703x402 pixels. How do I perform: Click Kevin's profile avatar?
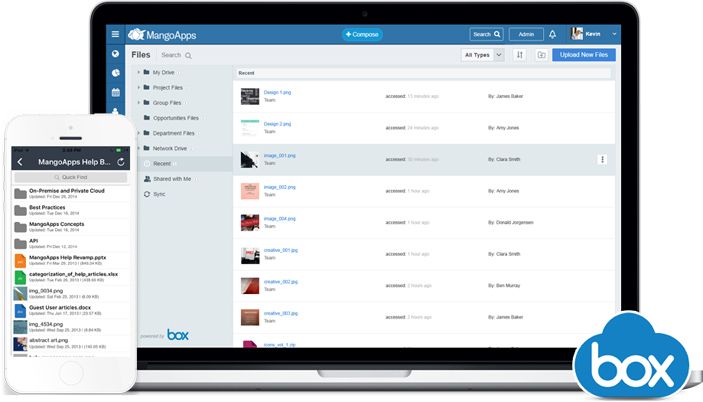coord(577,34)
